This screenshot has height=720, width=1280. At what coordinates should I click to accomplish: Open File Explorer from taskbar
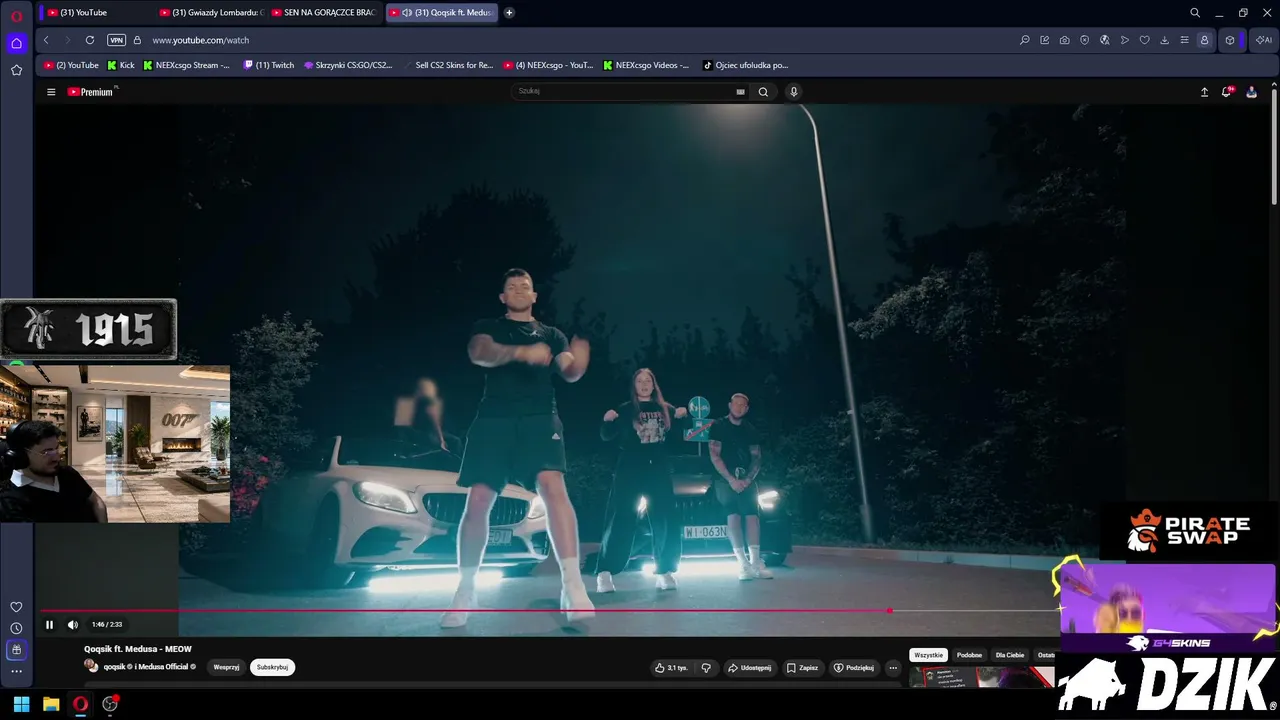[x=51, y=704]
